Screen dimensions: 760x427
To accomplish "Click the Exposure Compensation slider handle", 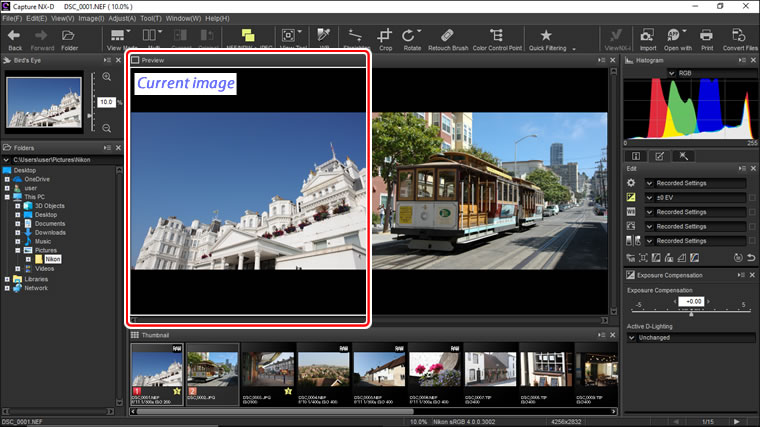I will tap(691, 314).
